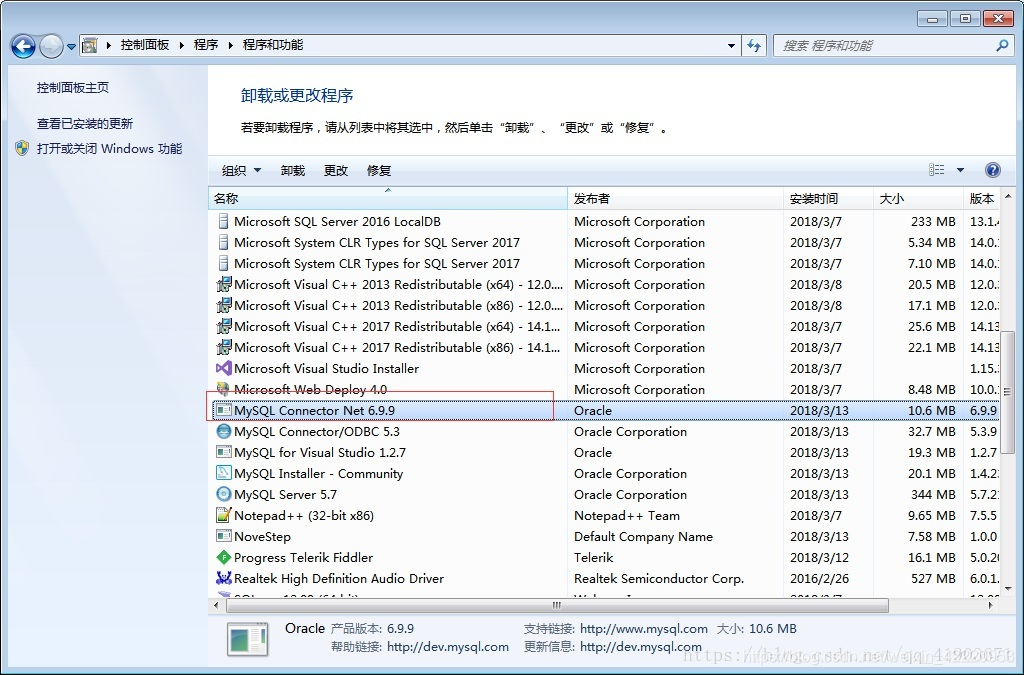
Task: Click the 修复 toolbar button
Action: point(379,170)
